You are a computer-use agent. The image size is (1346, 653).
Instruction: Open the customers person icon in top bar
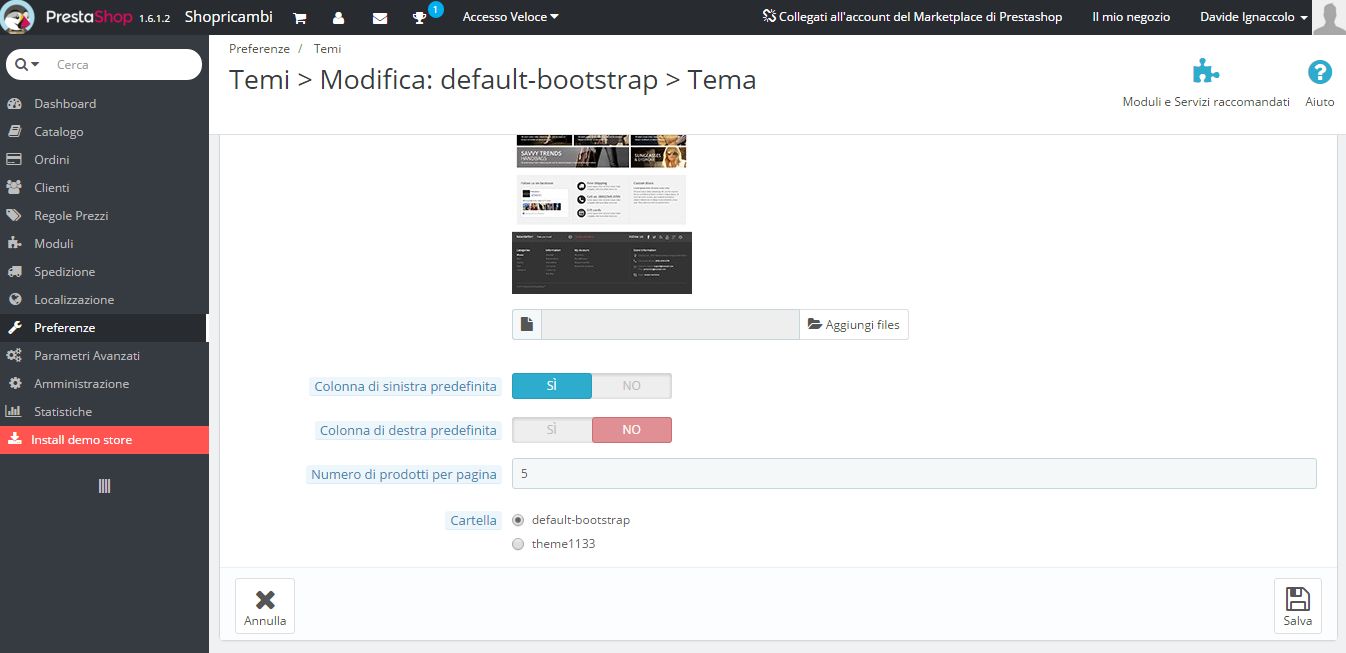339,18
